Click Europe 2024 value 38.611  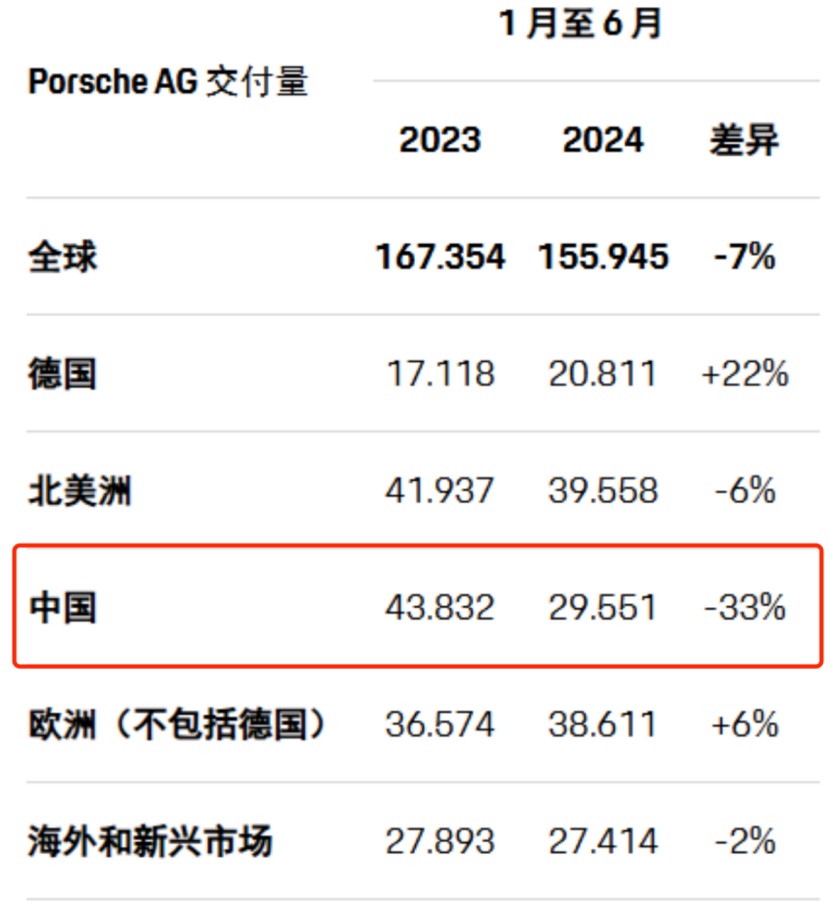603,724
